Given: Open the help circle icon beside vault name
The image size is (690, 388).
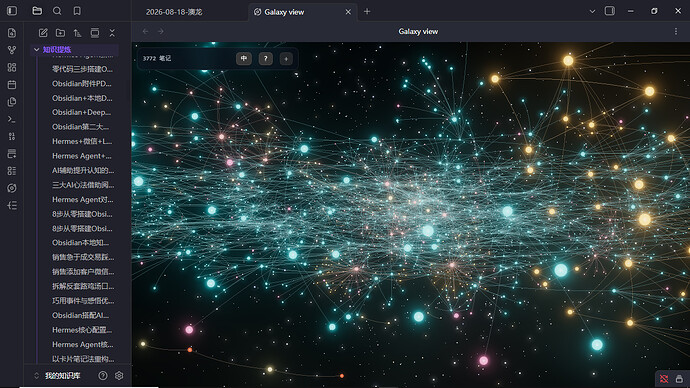Looking at the screenshot, I should pyautogui.click(x=103, y=376).
